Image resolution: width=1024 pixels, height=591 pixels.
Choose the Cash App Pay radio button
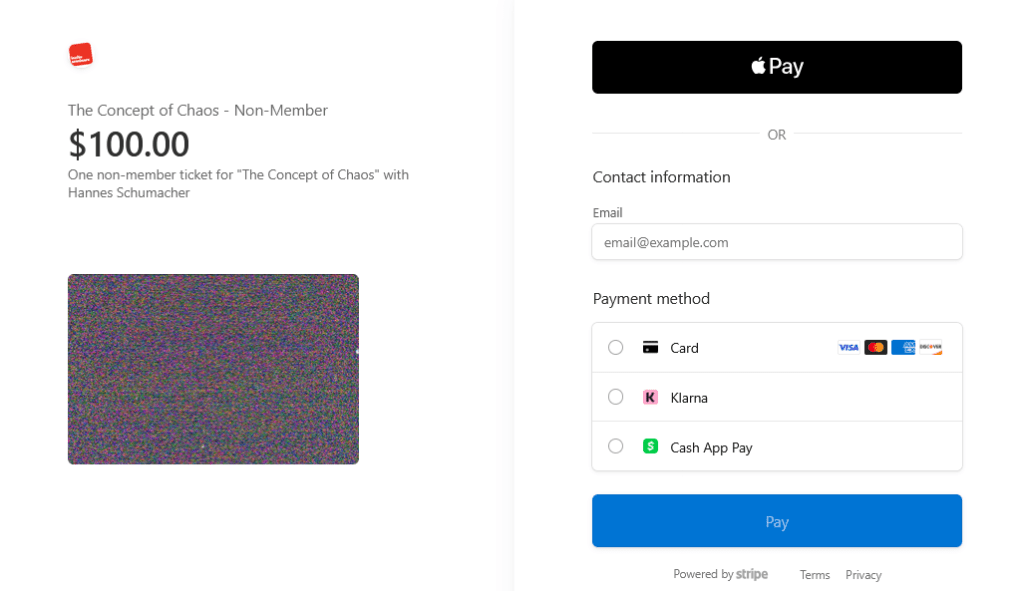pos(615,446)
